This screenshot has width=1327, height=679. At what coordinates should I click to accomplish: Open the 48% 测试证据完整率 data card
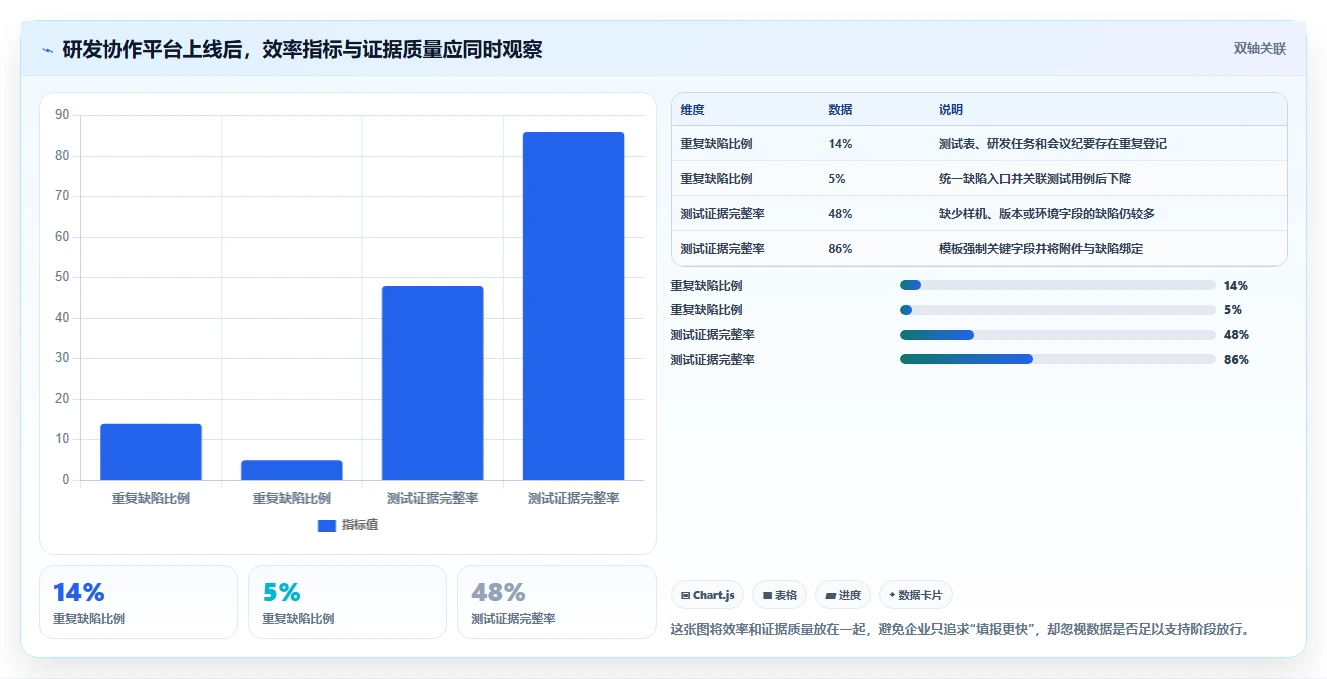tap(556, 602)
